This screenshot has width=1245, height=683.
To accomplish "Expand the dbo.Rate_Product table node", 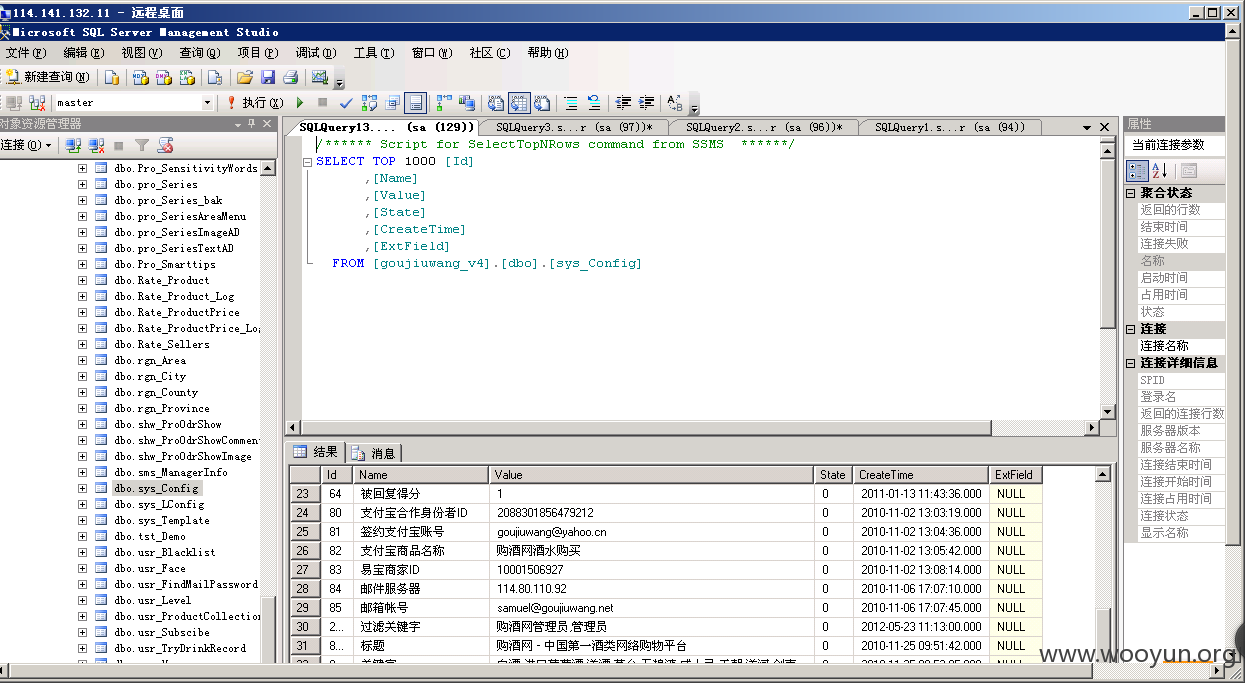I will [83, 280].
